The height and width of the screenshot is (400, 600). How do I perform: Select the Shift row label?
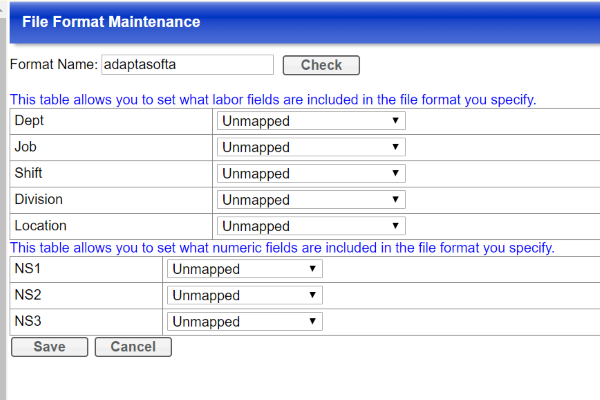[31, 173]
